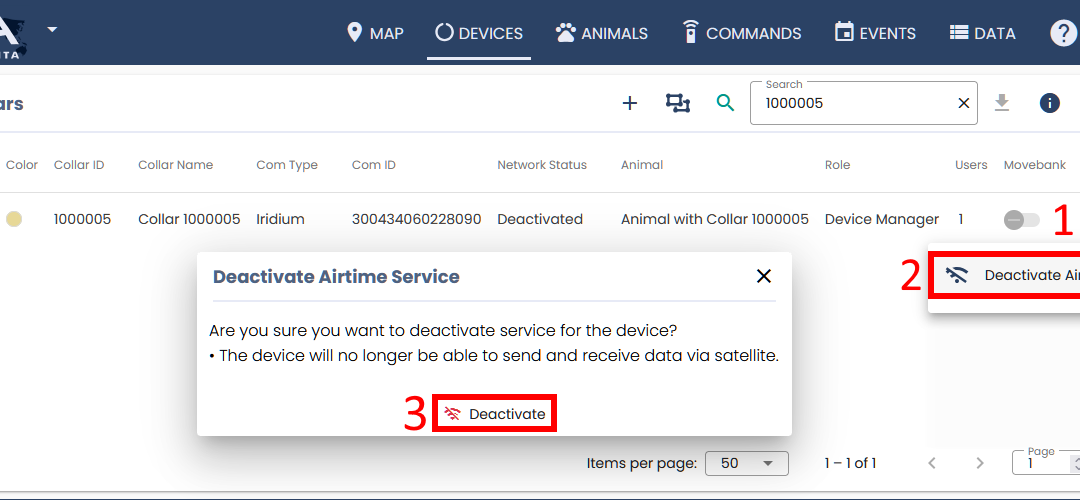The image size is (1080, 500).
Task: Expand the account dropdown arrow beside logo
Action: (x=52, y=29)
